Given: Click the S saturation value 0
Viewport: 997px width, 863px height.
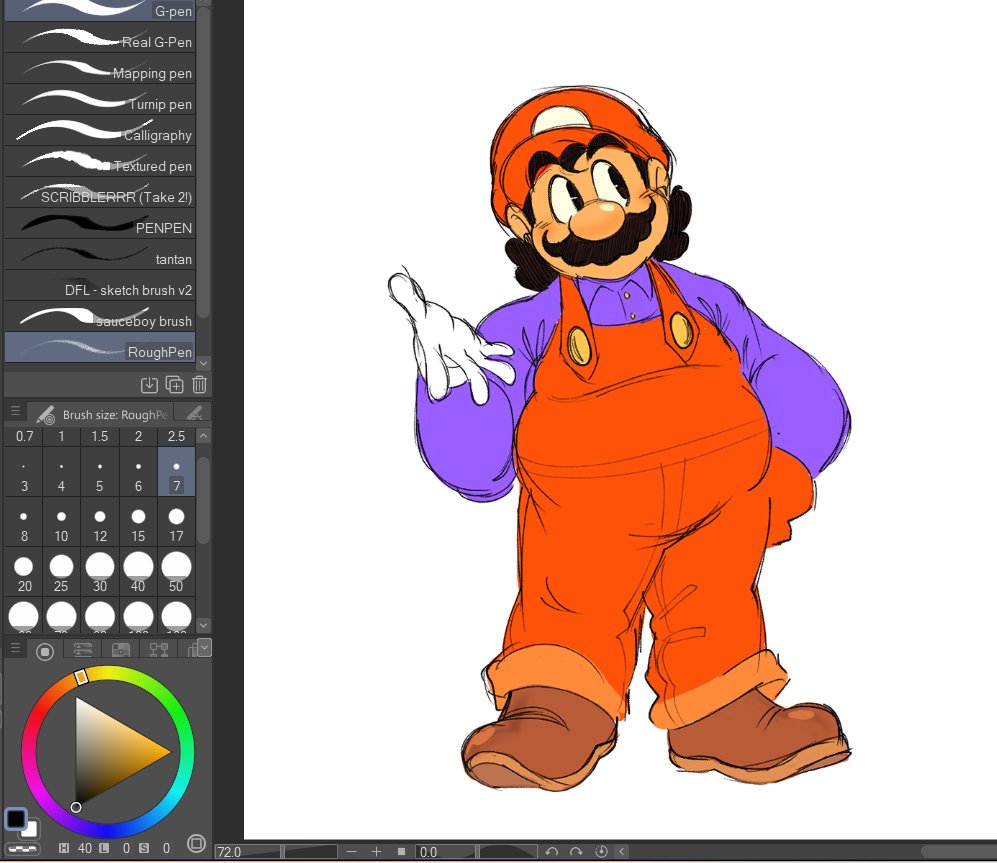Looking at the screenshot, I should pos(166,848).
